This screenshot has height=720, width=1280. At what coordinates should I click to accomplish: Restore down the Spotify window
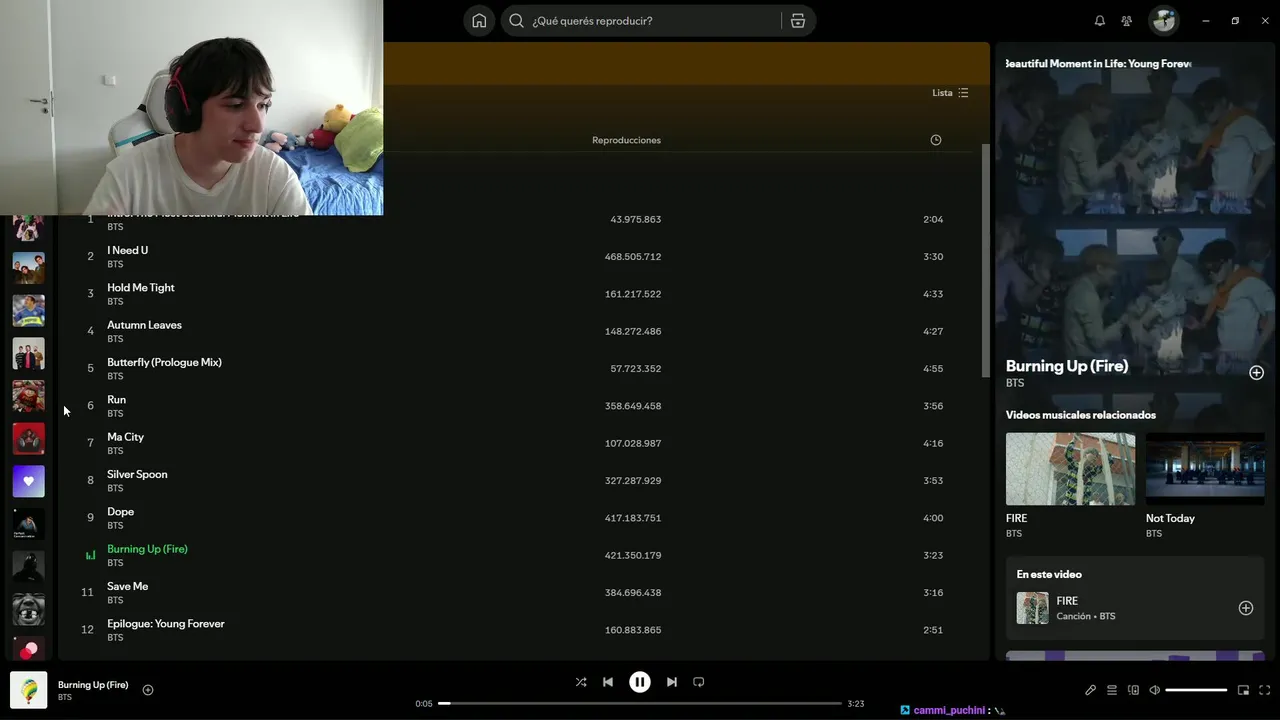[x=1235, y=20]
